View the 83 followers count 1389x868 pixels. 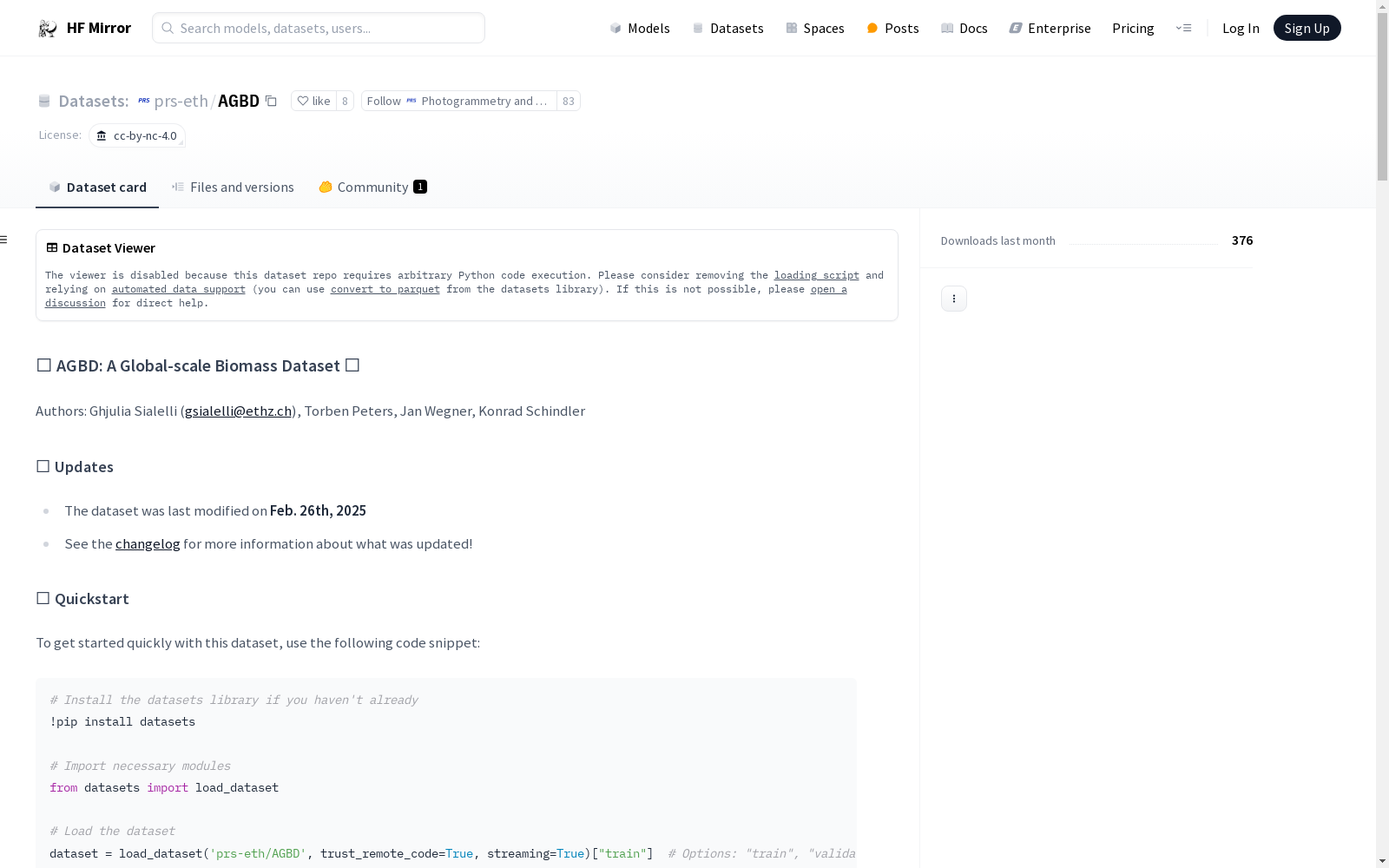tap(569, 101)
